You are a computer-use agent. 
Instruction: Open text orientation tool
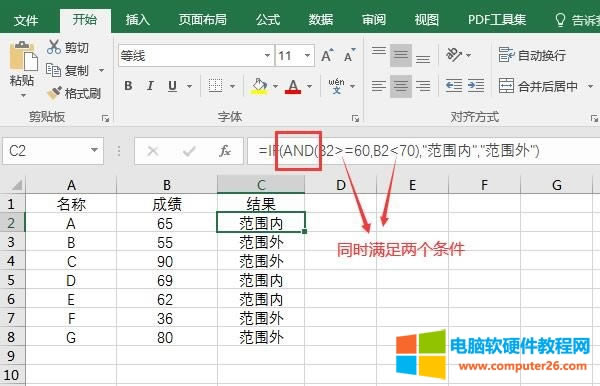454,55
